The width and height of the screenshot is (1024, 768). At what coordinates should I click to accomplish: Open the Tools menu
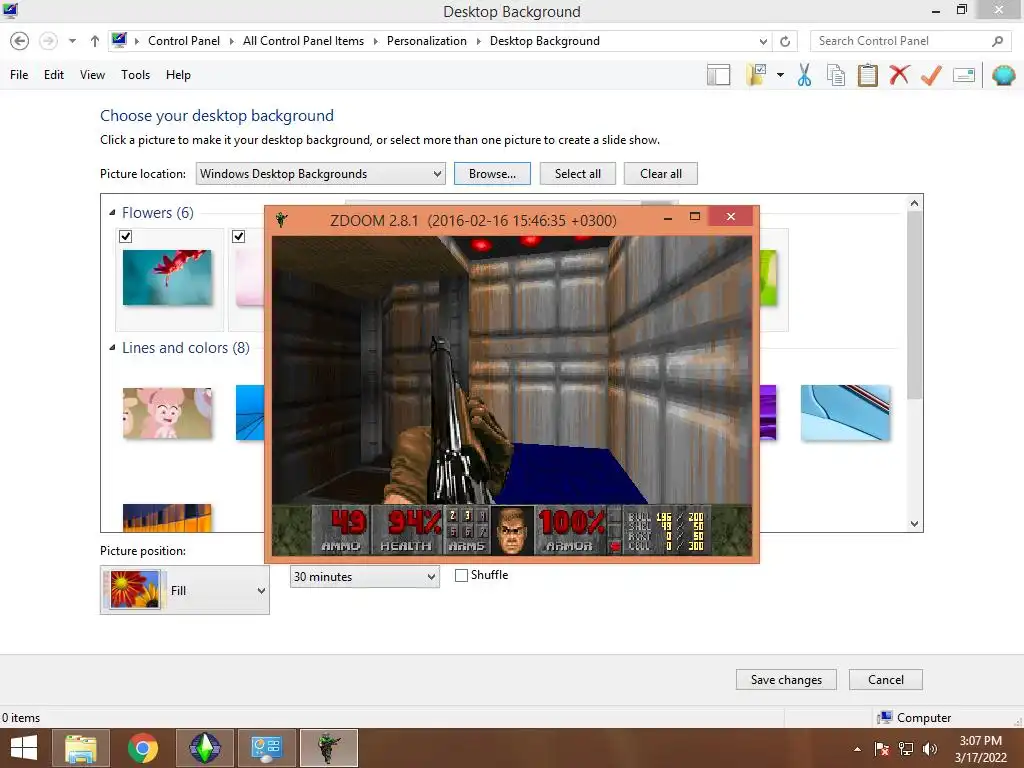click(x=135, y=75)
